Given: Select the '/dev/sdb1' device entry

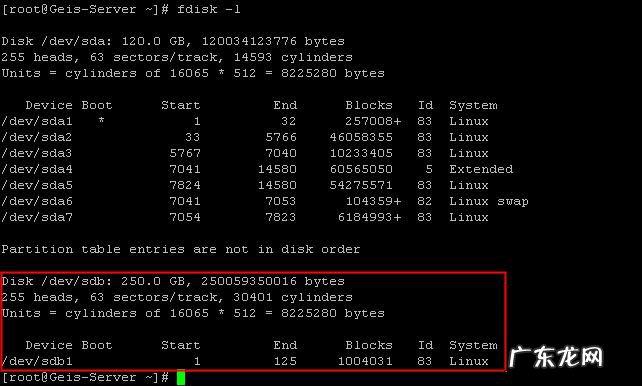Looking at the screenshot, I should coord(37,361).
